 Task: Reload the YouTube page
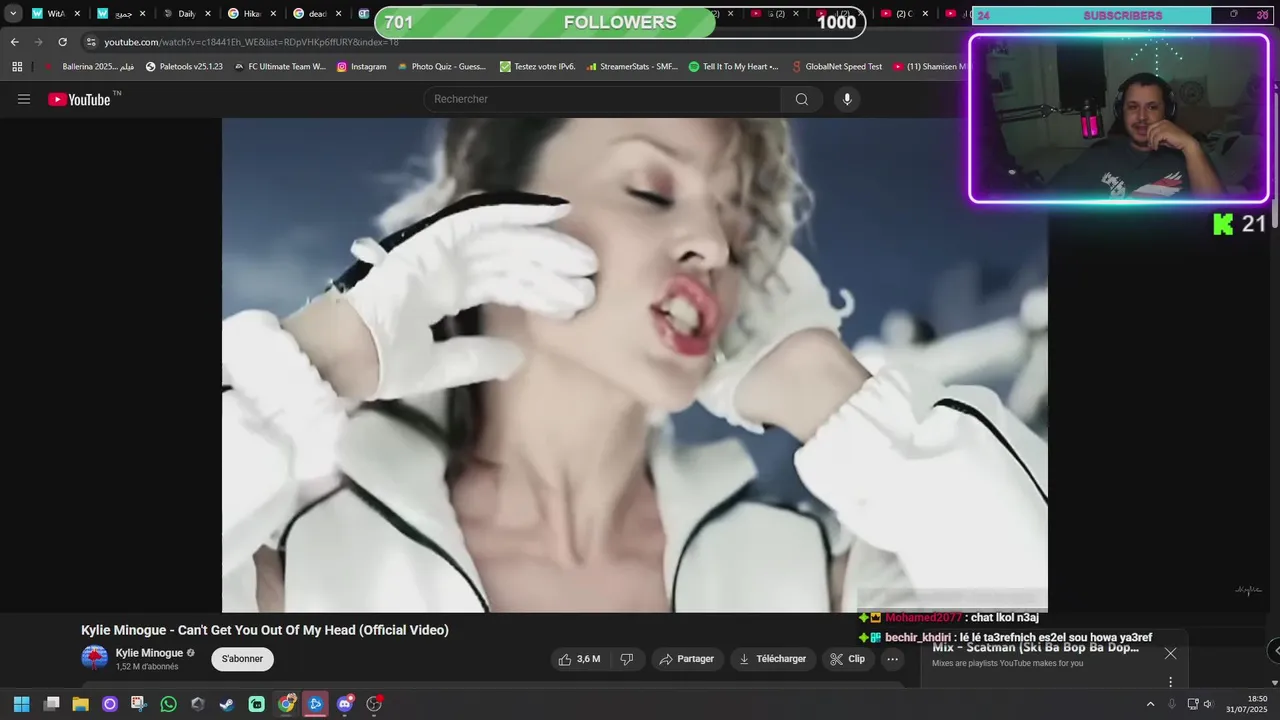point(62,42)
